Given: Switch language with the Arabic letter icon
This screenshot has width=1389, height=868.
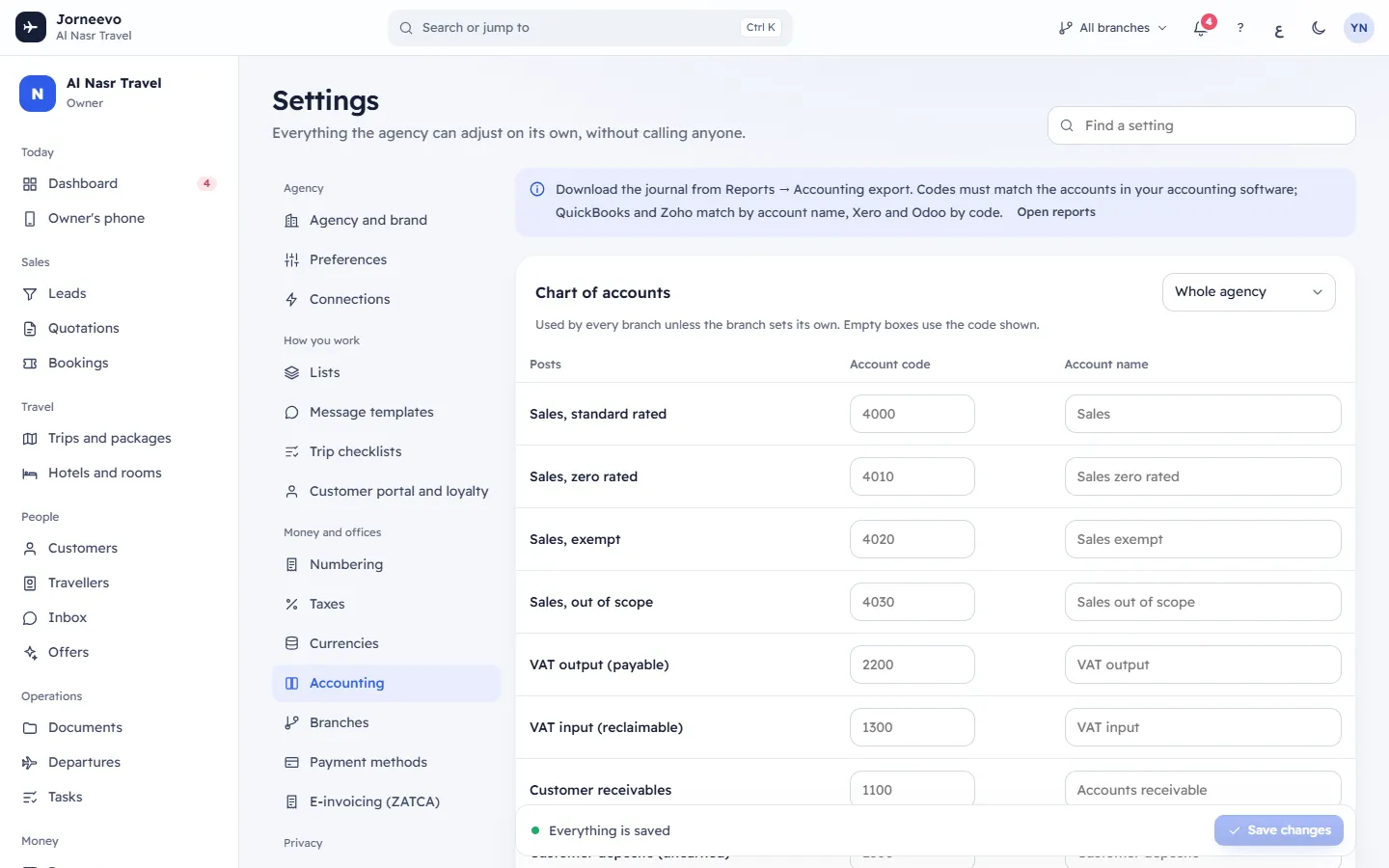Looking at the screenshot, I should point(1279,28).
